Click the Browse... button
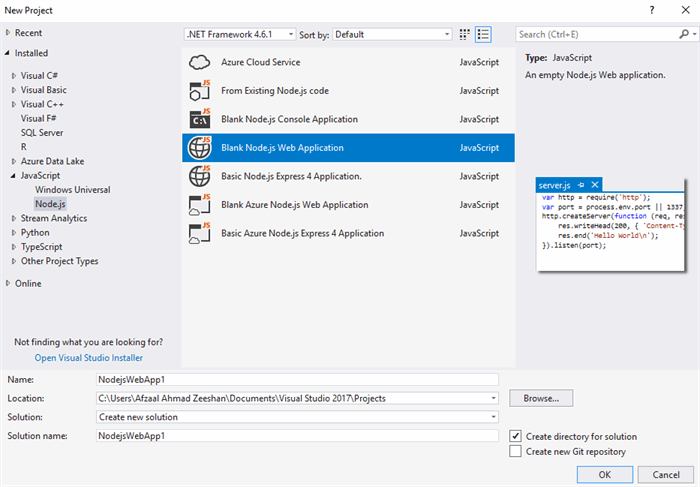The height and width of the screenshot is (487, 700). pyautogui.click(x=541, y=398)
